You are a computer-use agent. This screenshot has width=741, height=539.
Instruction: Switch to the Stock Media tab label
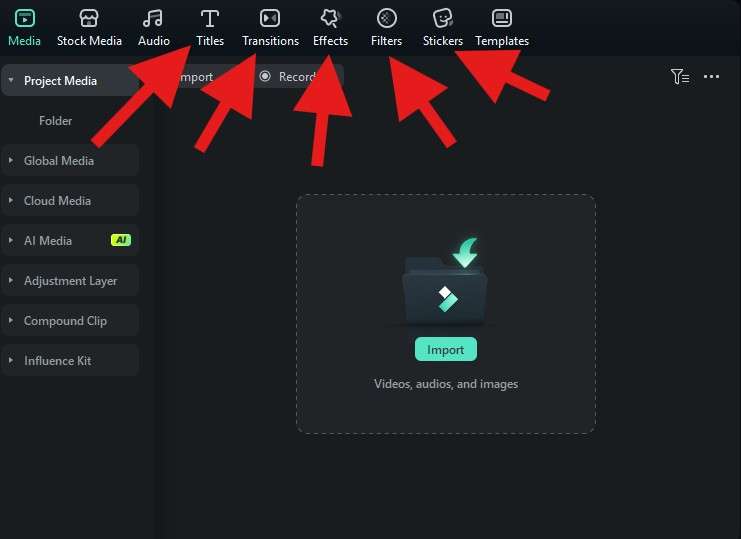click(89, 41)
